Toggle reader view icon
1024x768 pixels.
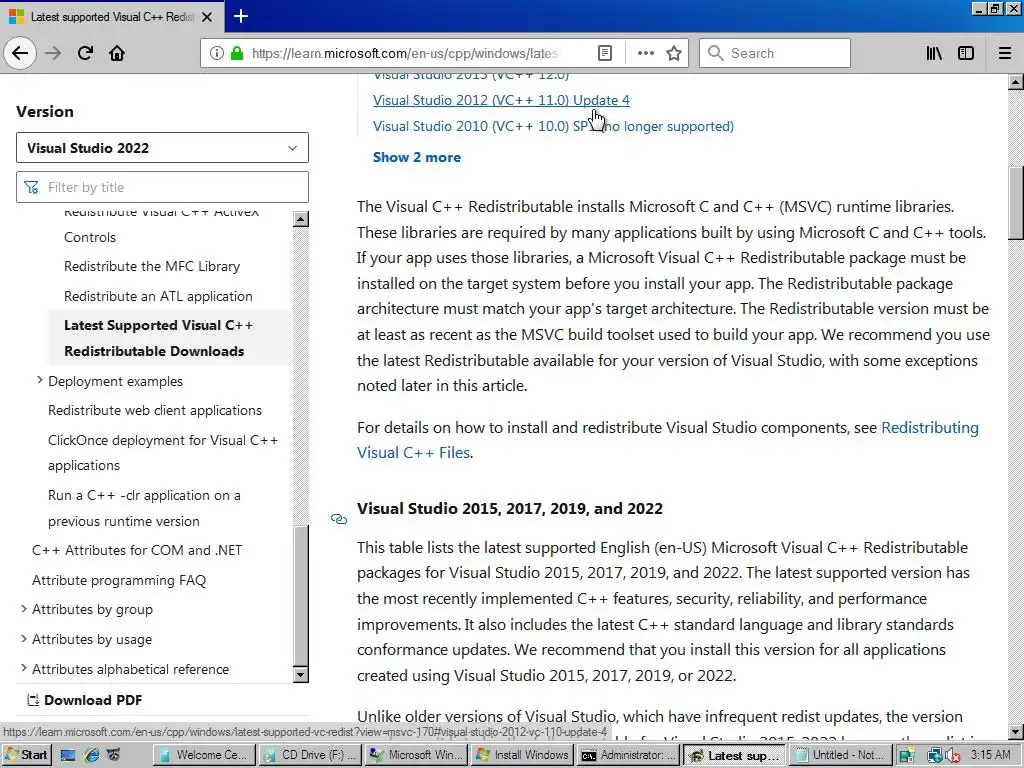605,53
